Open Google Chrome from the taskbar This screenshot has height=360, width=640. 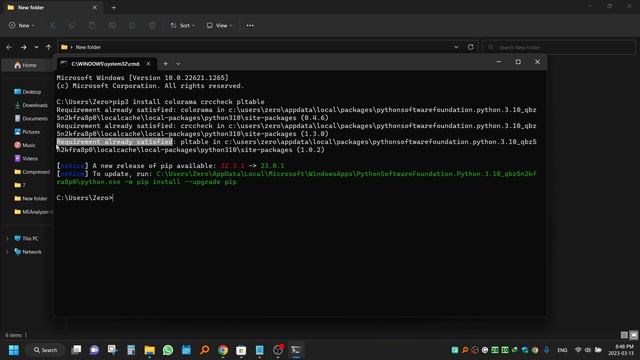[x=223, y=350]
